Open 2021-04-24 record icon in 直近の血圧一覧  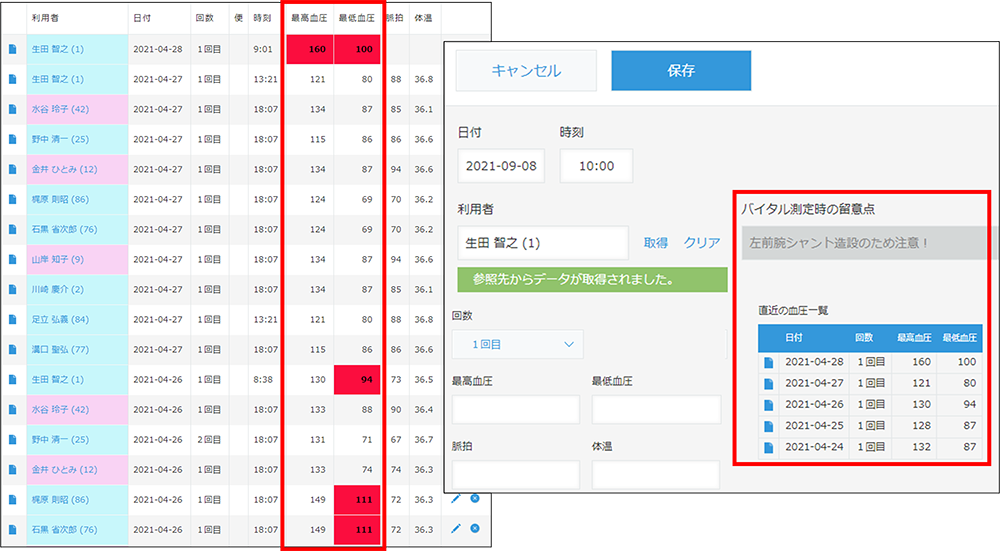(x=768, y=447)
